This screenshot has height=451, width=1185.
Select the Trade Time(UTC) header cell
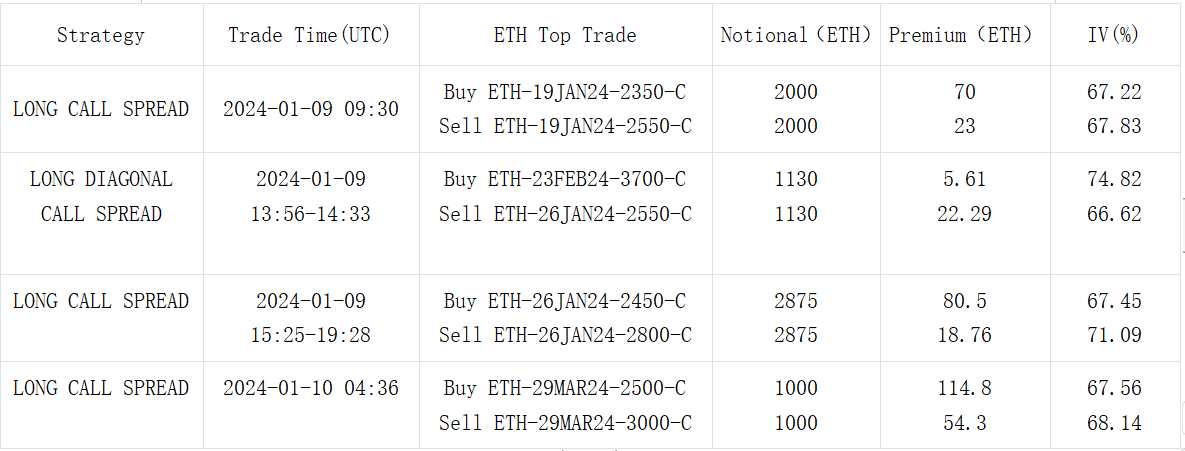tap(309, 35)
